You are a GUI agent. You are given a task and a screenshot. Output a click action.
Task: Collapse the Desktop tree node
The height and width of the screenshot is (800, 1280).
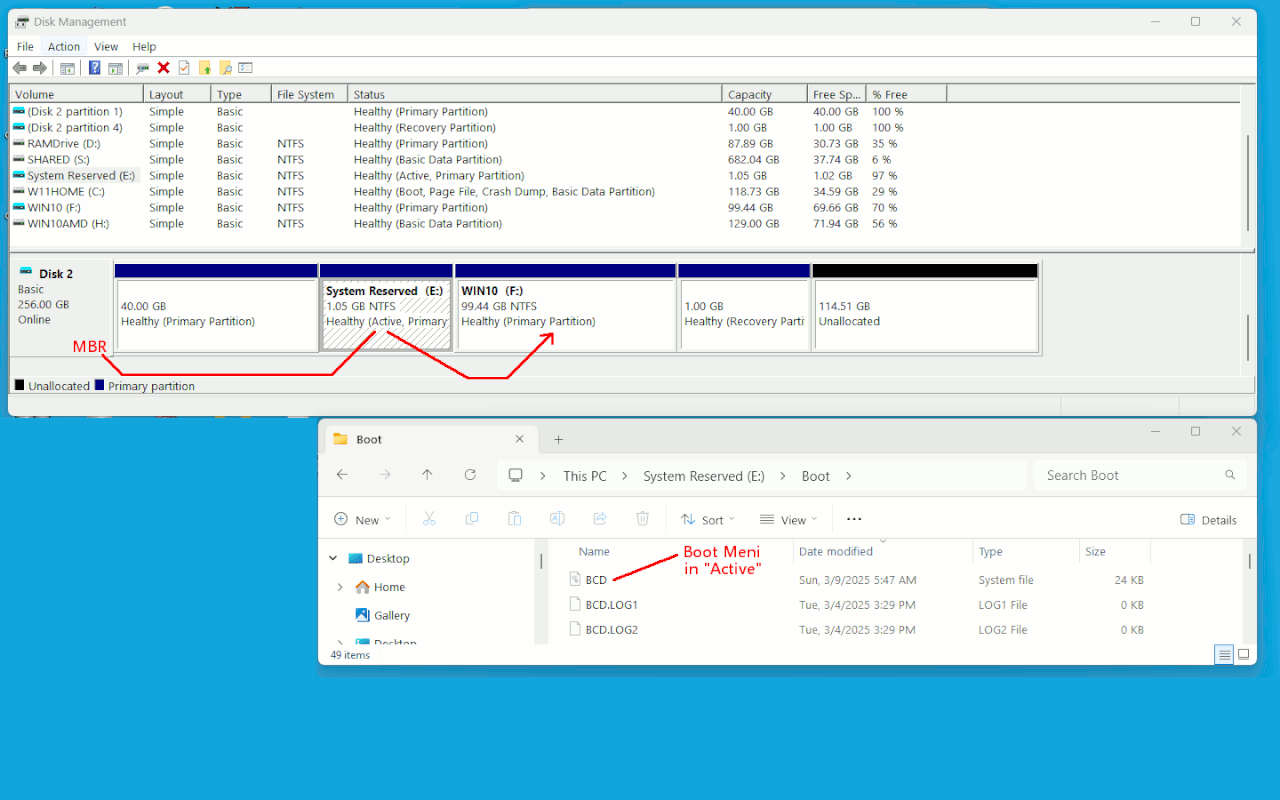(334, 559)
